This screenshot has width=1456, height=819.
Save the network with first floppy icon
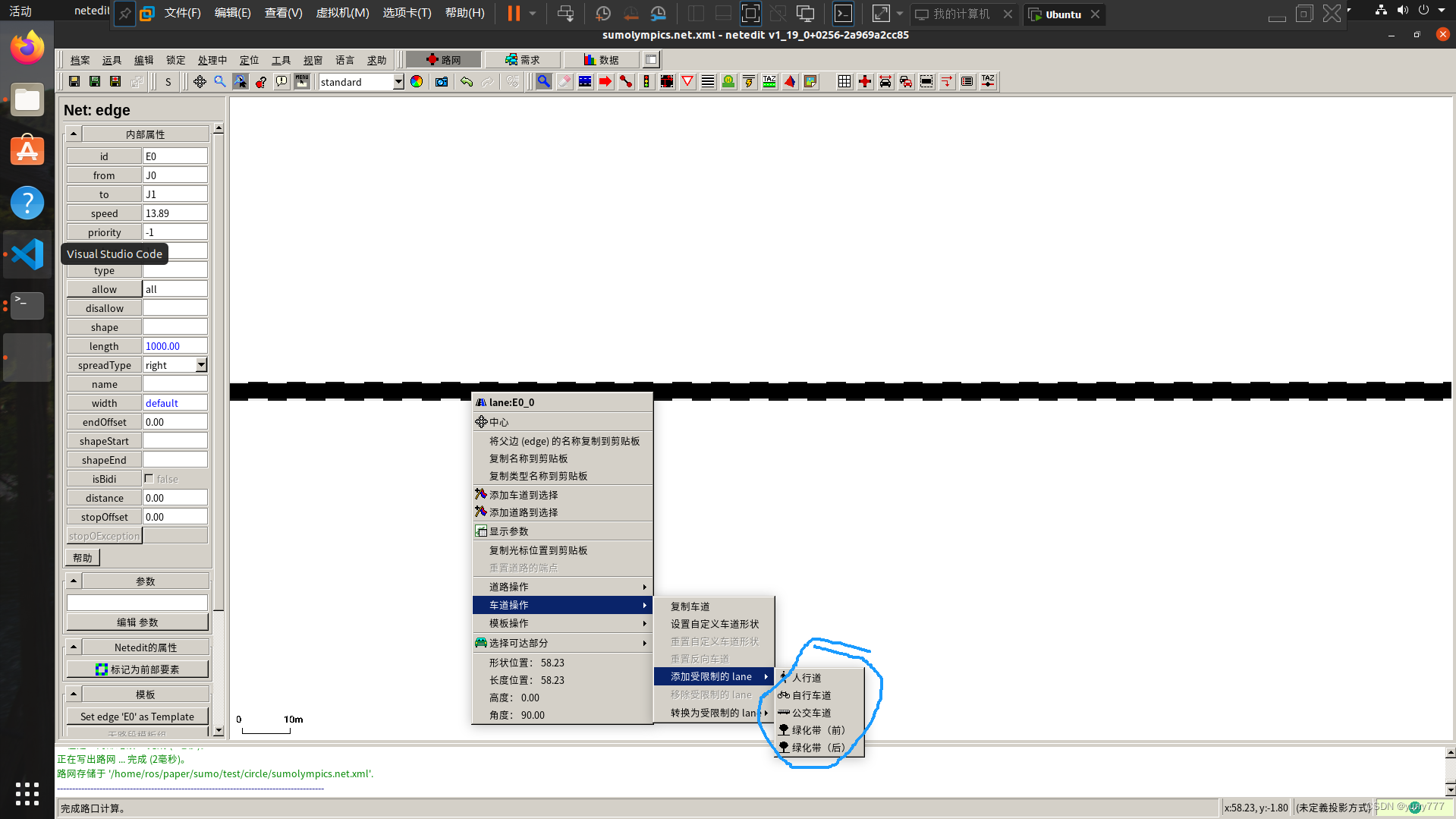pyautogui.click(x=74, y=82)
